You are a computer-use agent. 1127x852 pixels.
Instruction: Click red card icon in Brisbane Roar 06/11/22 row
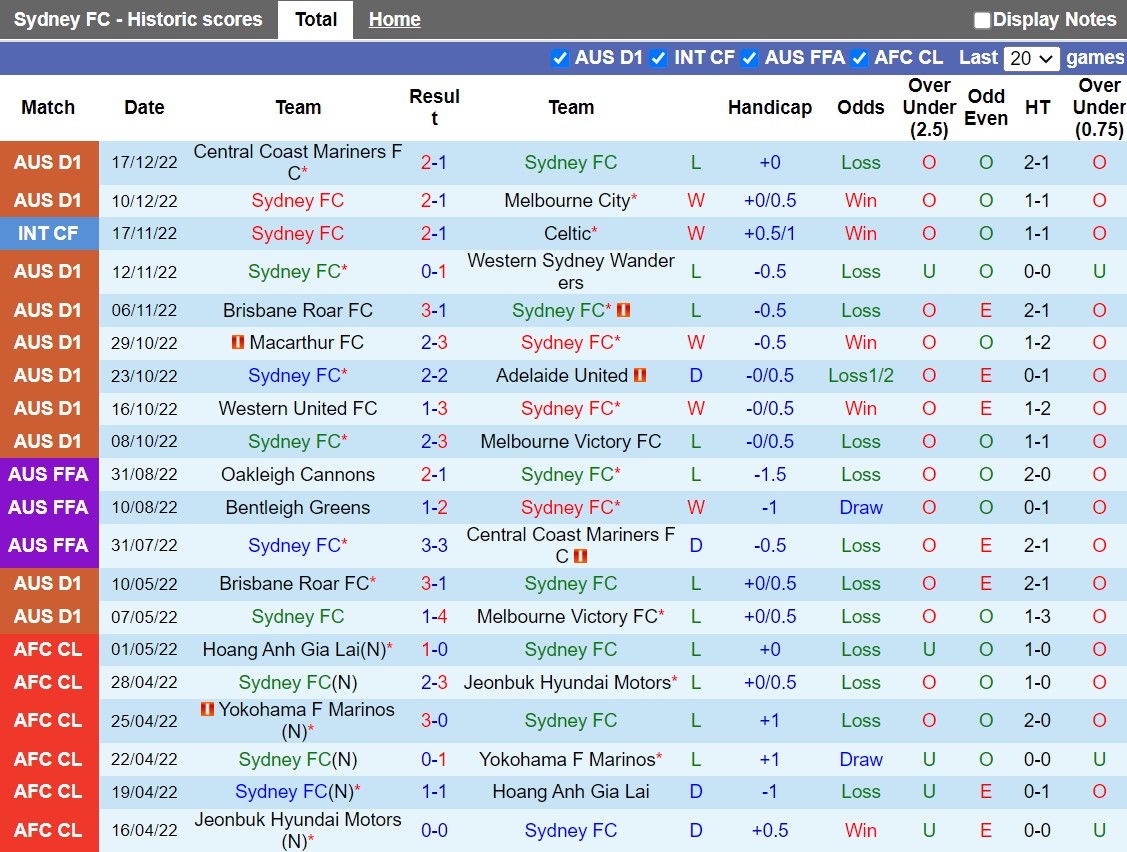624,310
